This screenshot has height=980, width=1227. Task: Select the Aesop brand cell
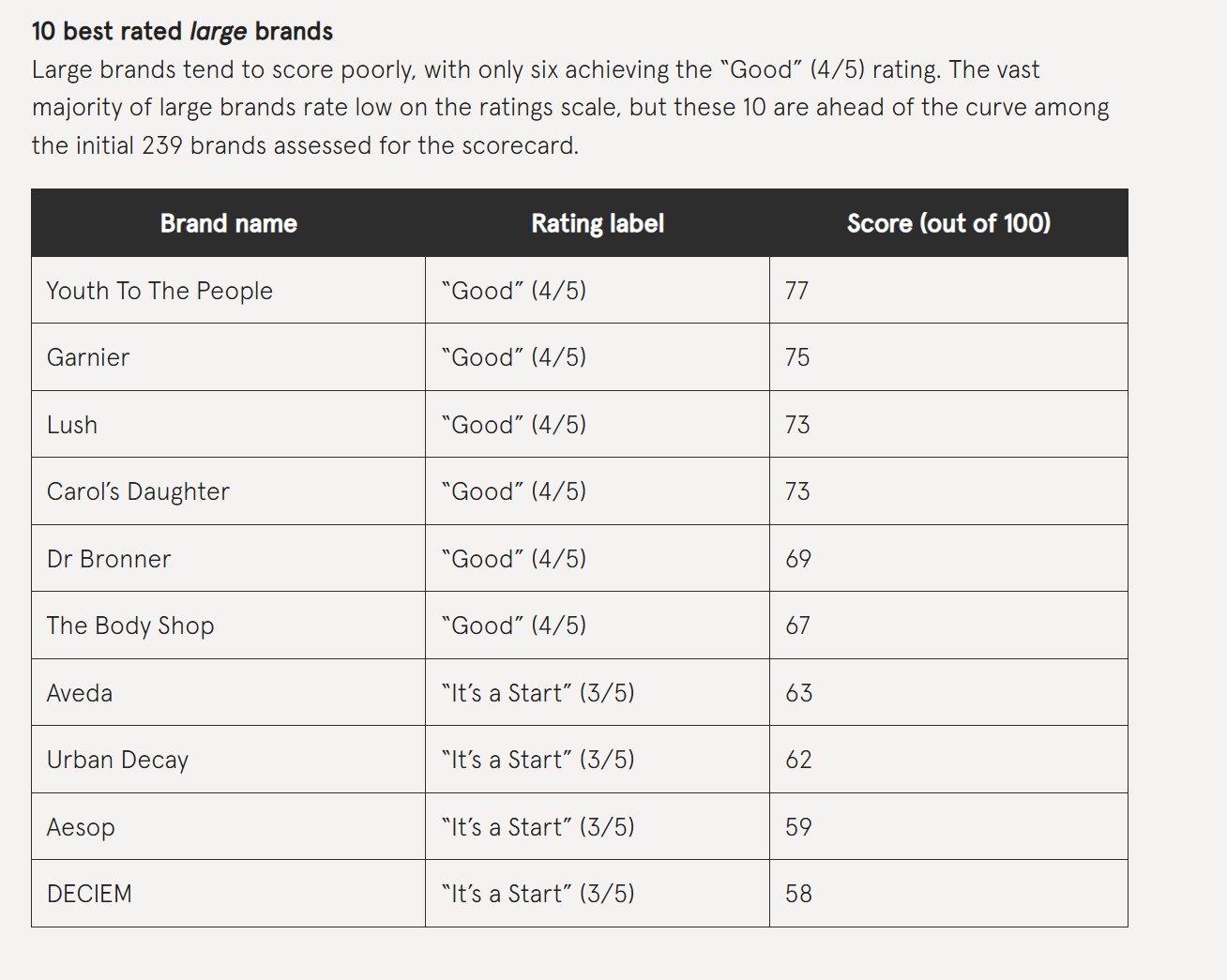coord(228,827)
